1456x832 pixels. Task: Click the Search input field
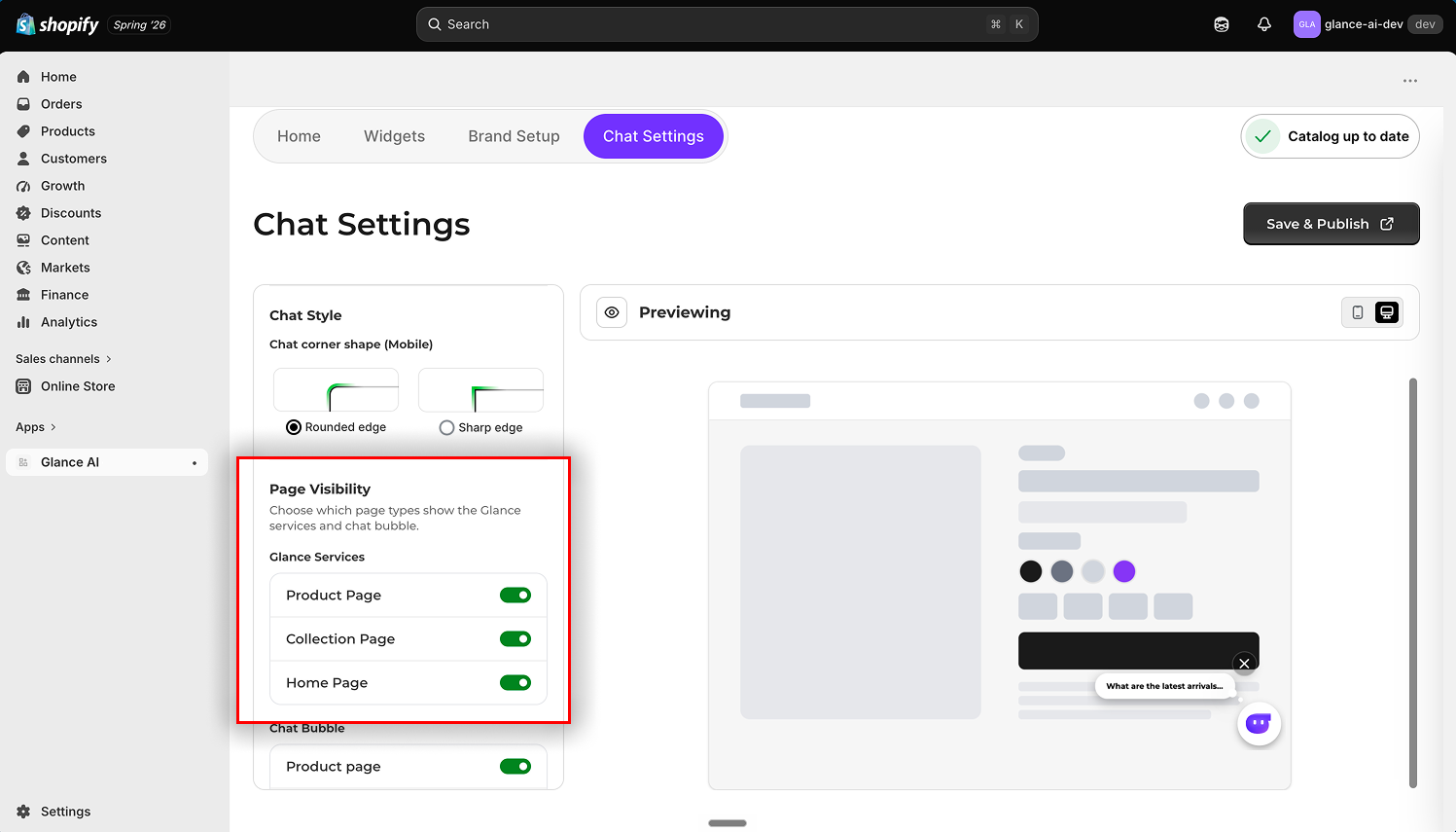(x=727, y=24)
